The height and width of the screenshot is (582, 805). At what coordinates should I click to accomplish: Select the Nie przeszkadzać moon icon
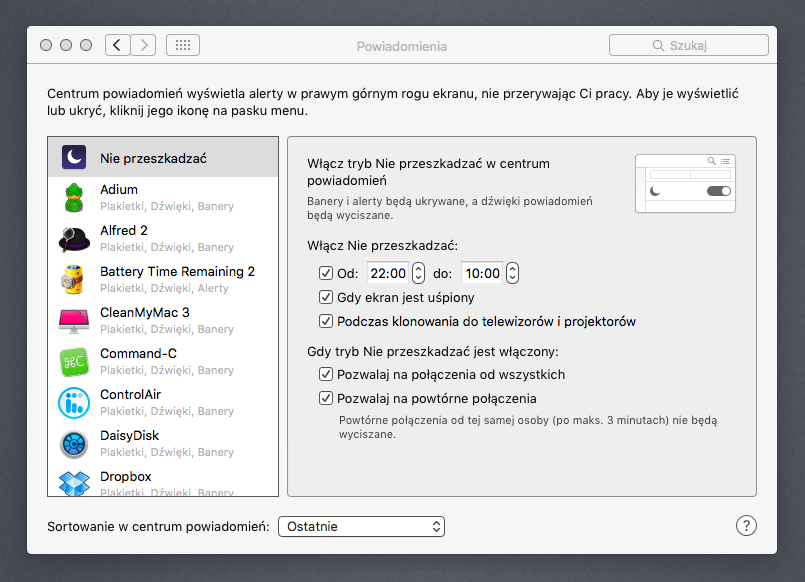click(x=74, y=156)
